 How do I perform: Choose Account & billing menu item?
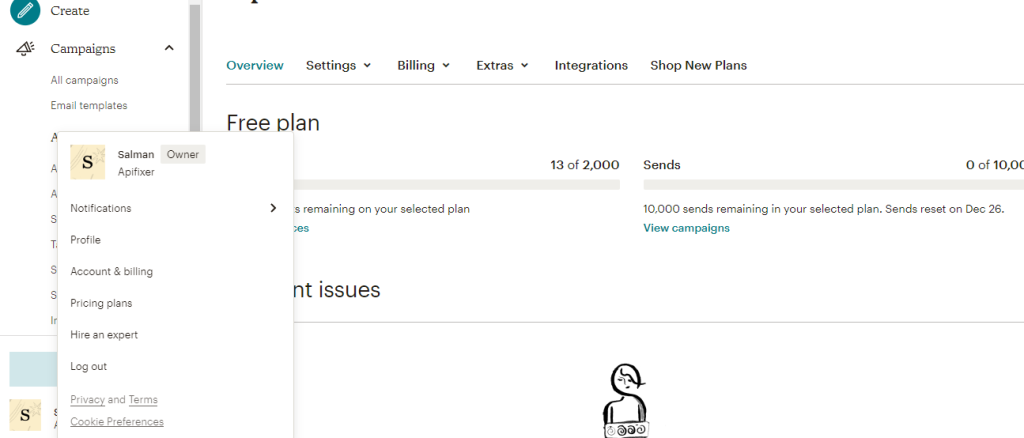111,272
